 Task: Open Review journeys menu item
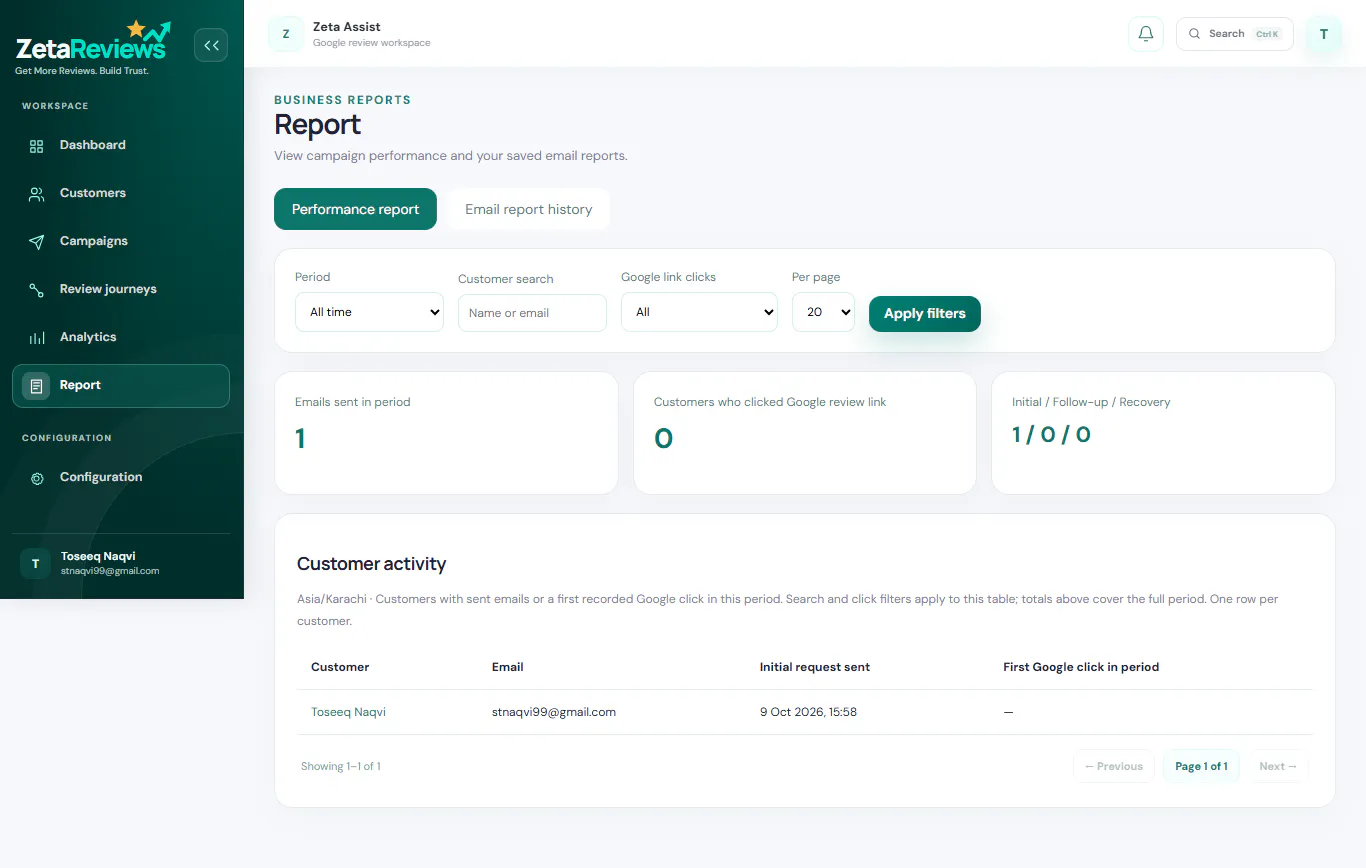pos(121,289)
